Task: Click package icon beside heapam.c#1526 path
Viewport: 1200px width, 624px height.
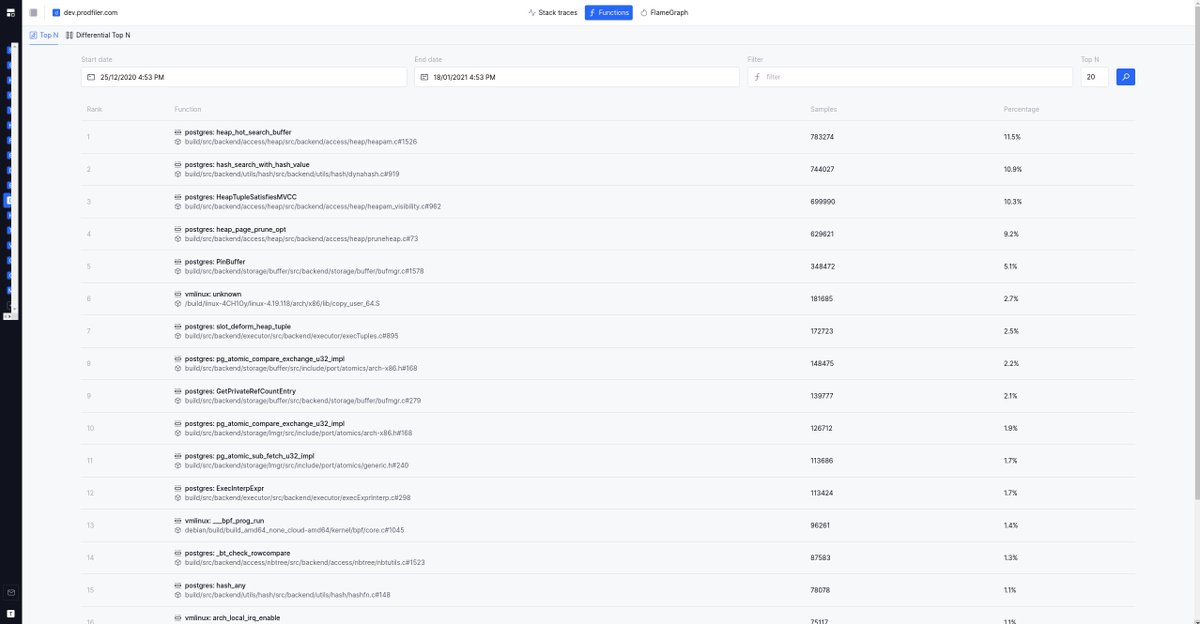Action: coord(178,142)
